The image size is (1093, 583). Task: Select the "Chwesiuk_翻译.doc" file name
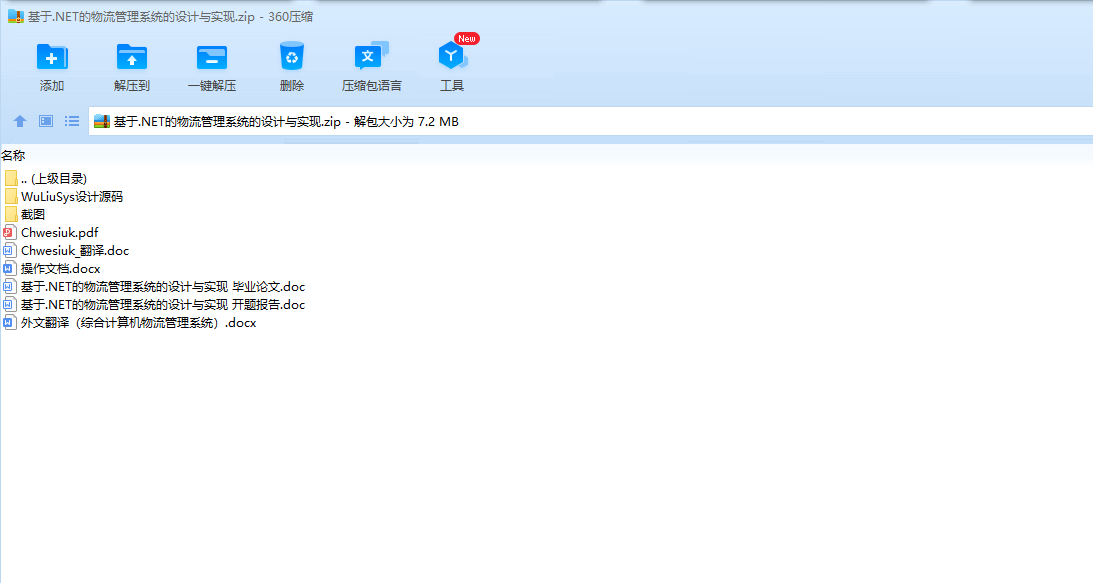tap(75, 251)
